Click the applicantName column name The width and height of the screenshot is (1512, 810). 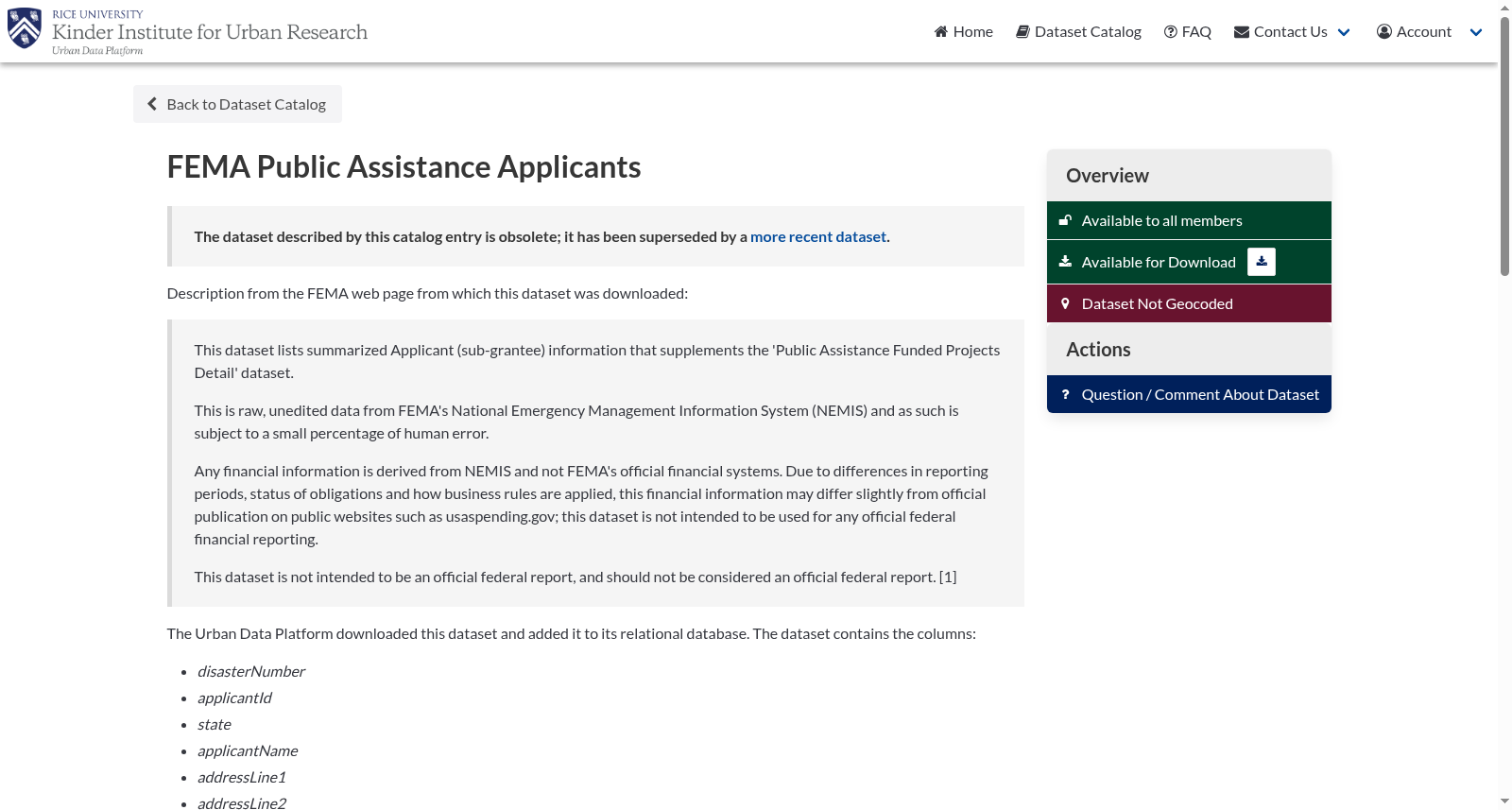point(248,750)
